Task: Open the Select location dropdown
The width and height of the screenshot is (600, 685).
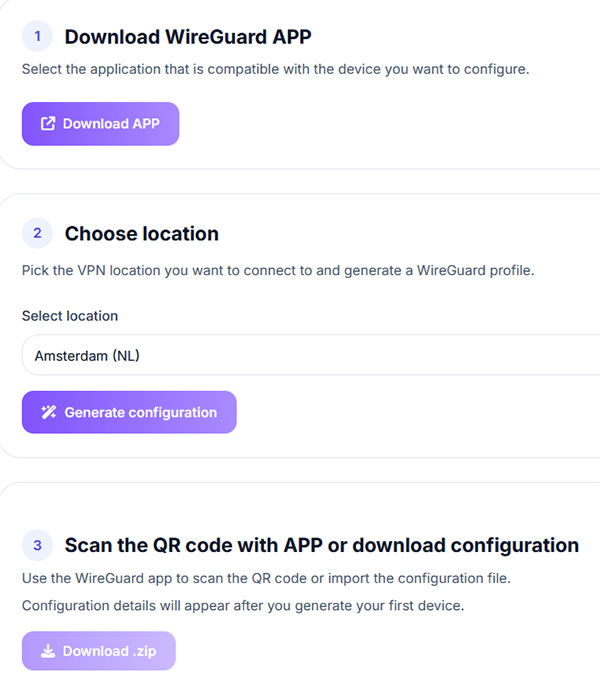Action: click(x=310, y=355)
